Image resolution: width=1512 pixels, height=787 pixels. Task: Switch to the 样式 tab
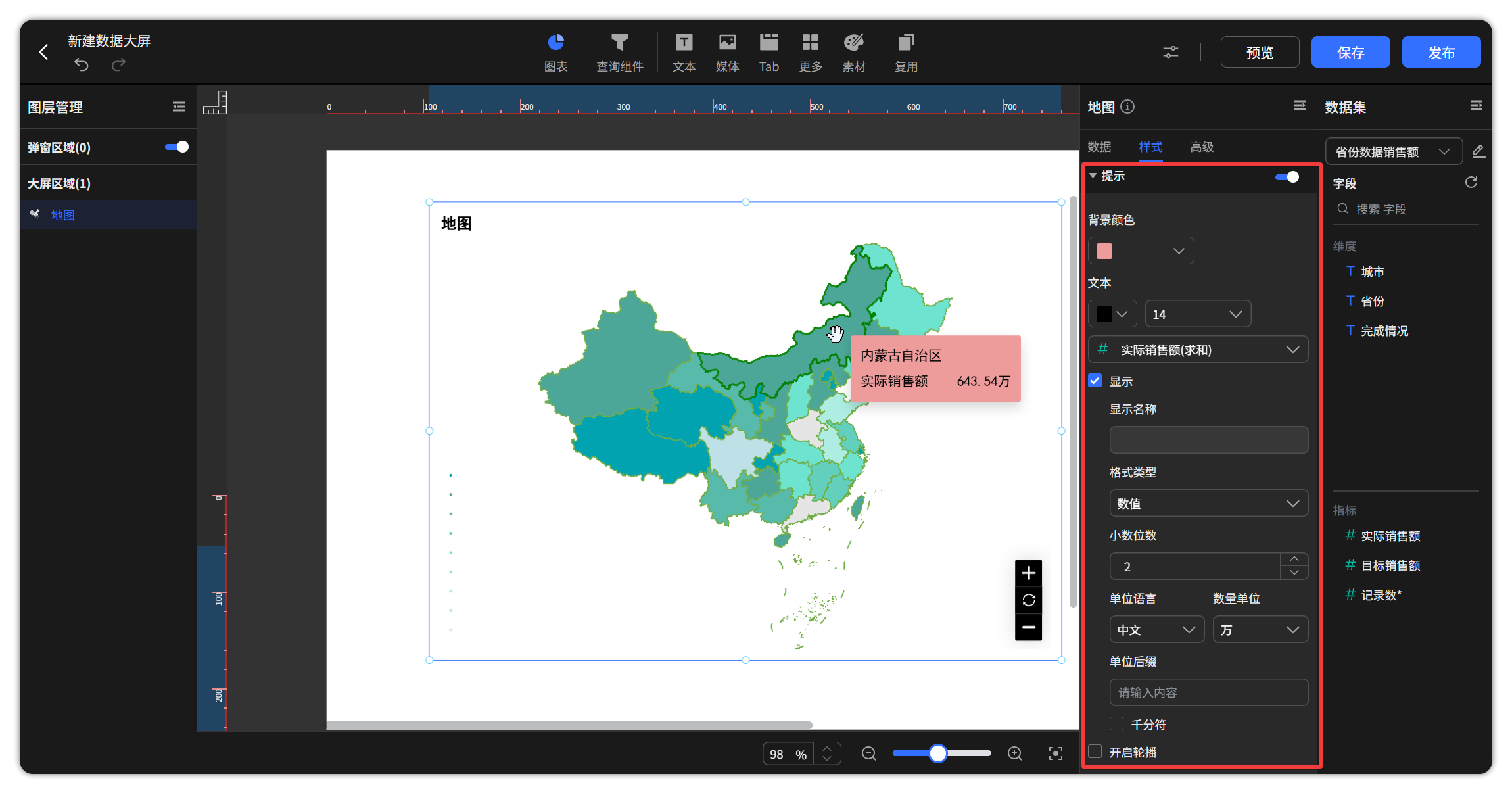pyautogui.click(x=1150, y=147)
